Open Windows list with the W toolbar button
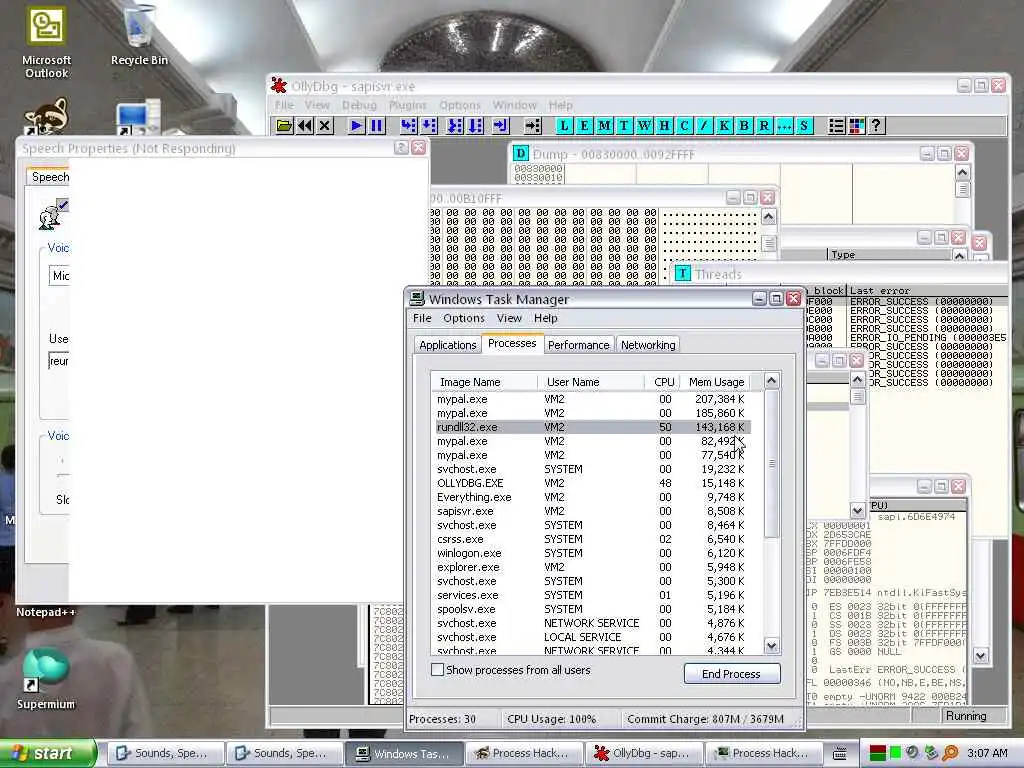Screen dimensions: 1024x768 645,125
